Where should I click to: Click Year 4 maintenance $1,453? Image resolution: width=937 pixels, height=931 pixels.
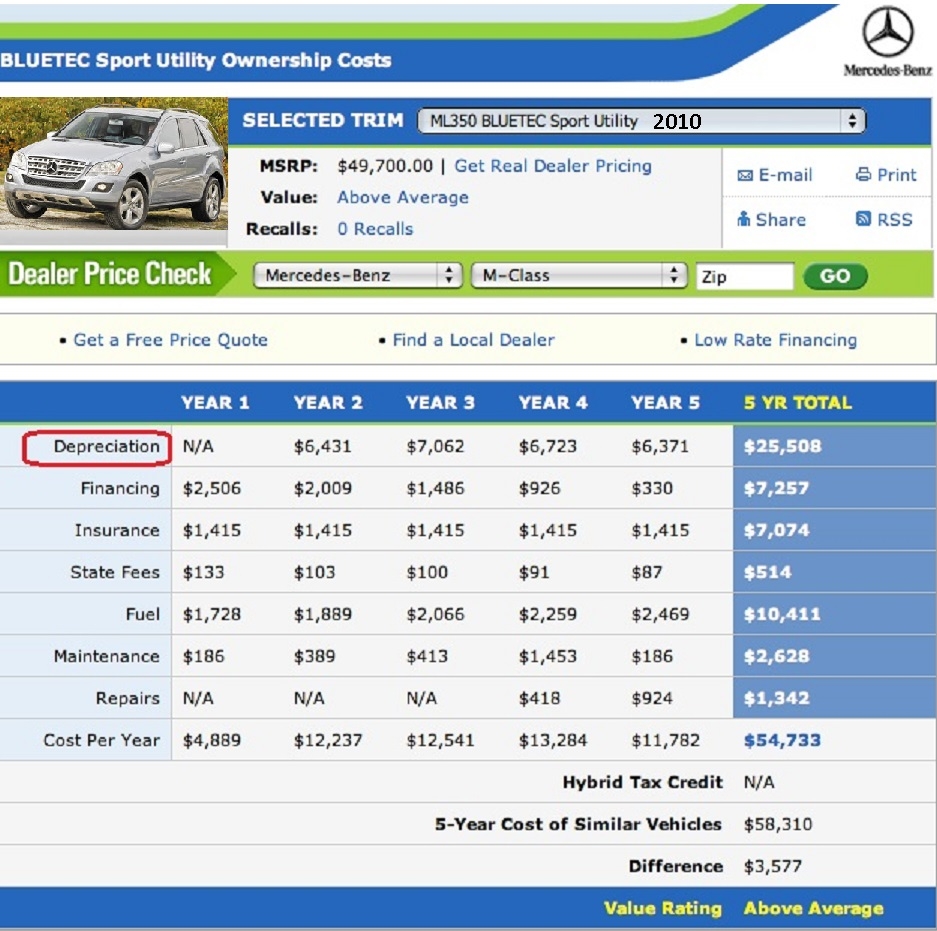[x=547, y=656]
